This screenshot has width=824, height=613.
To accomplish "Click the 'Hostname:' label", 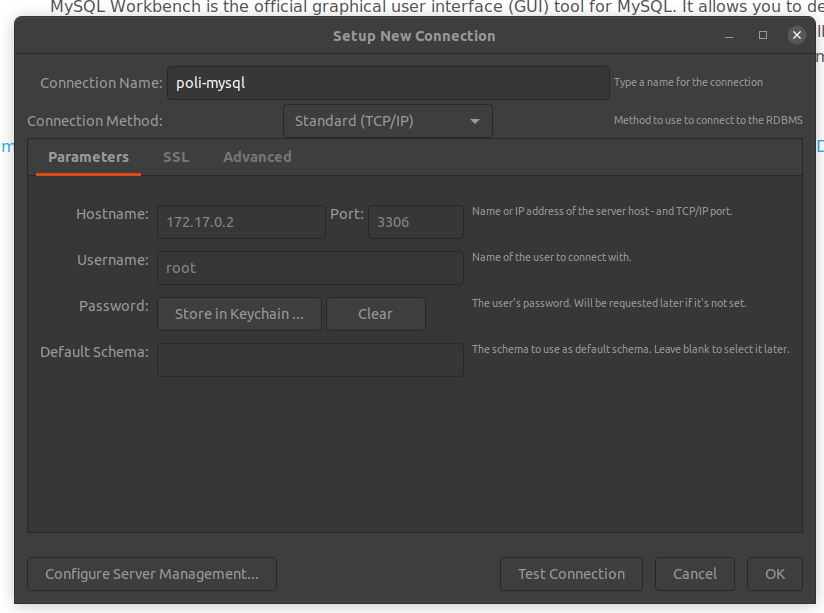I will click(112, 214).
